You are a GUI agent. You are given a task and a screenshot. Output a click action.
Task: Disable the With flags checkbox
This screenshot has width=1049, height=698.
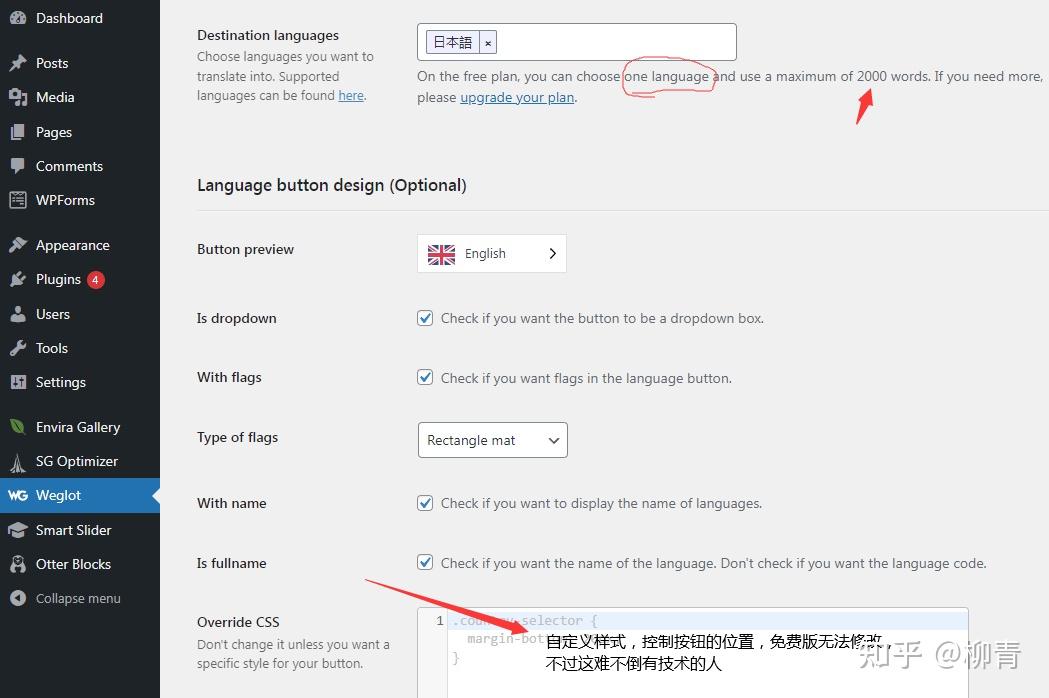click(x=425, y=377)
